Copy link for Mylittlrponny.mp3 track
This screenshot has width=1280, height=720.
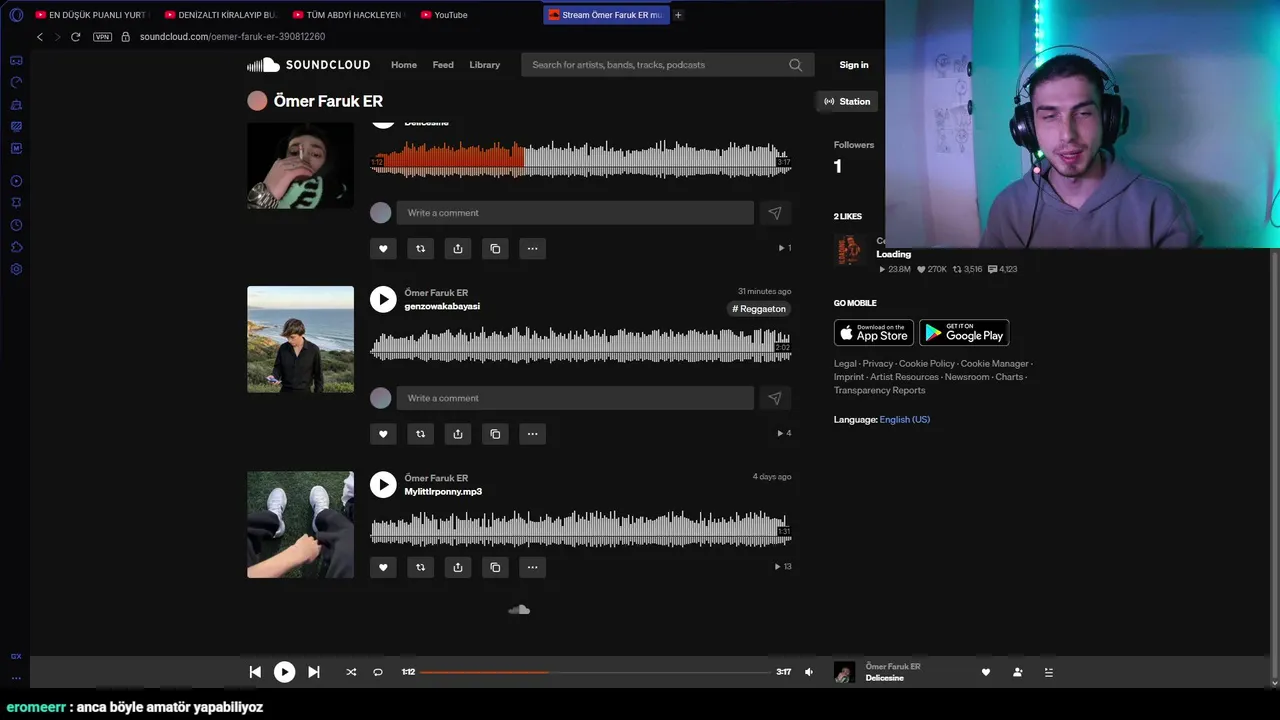(495, 567)
